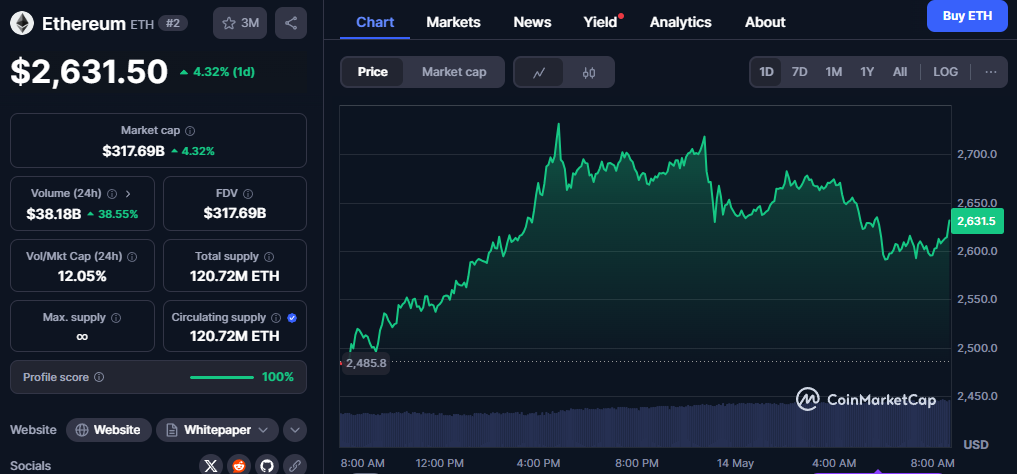Viewport: 1017px width, 474px height.
Task: Expand more website links chevron
Action: click(294, 430)
